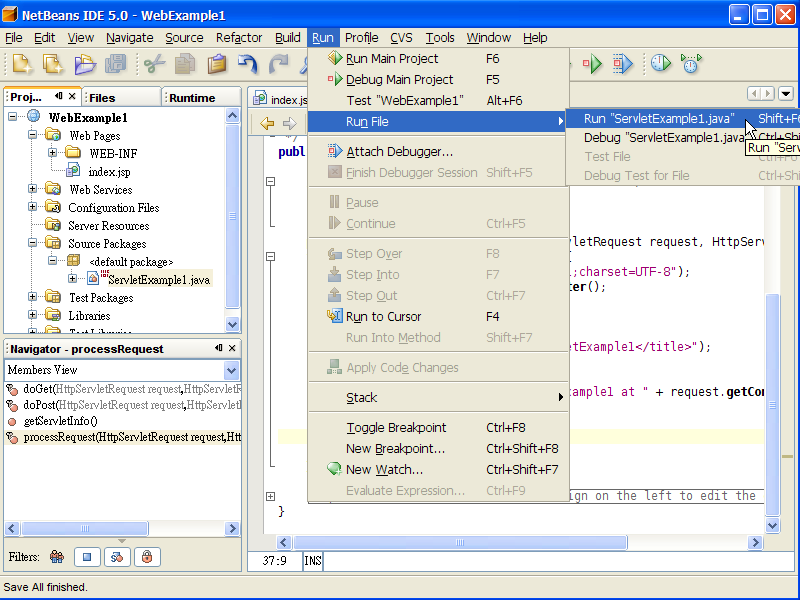Minimize the Projects panel with its slide icon
This screenshot has height=600, width=800.
coord(59,96)
